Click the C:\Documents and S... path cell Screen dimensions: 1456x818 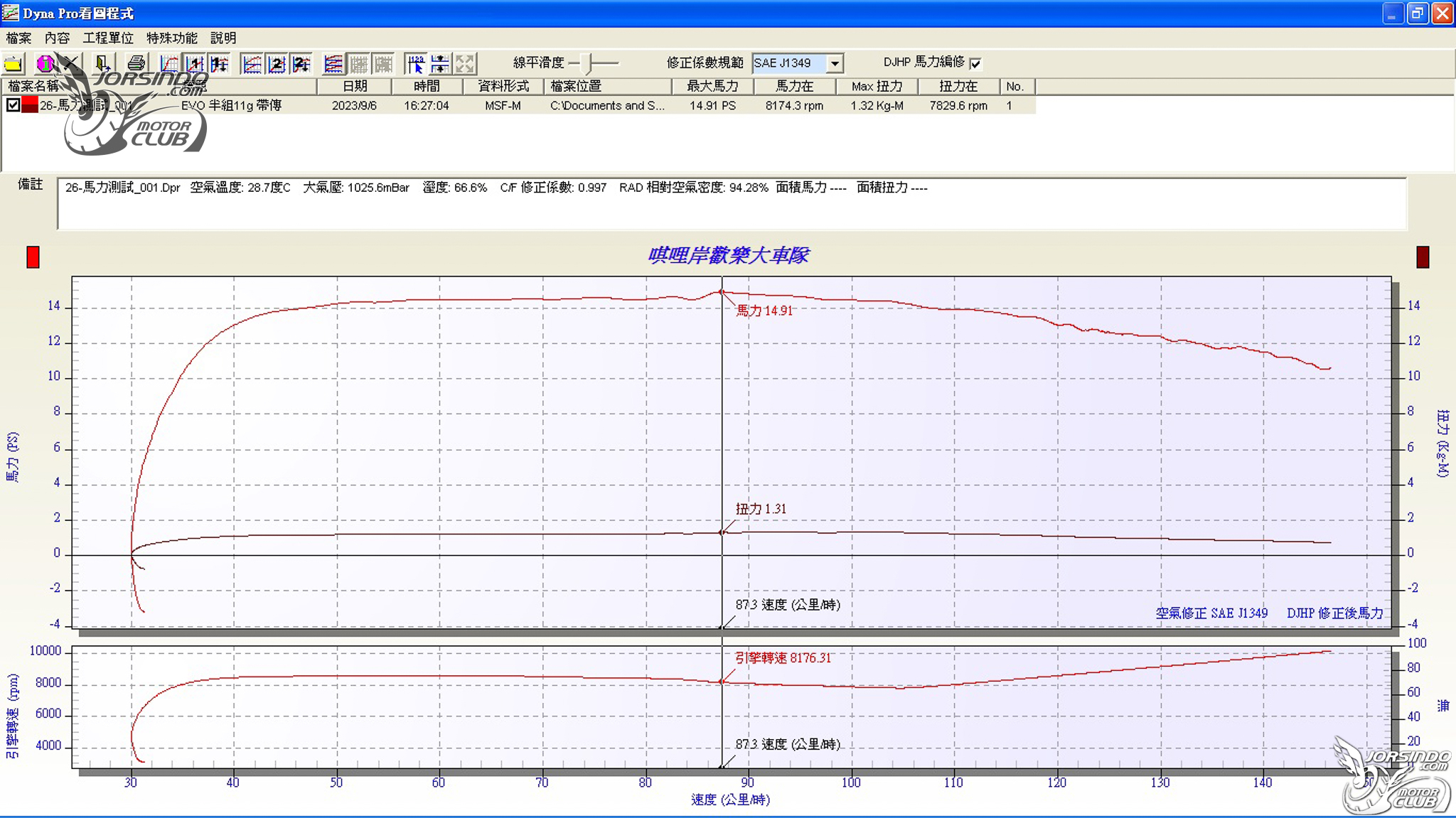click(x=607, y=105)
